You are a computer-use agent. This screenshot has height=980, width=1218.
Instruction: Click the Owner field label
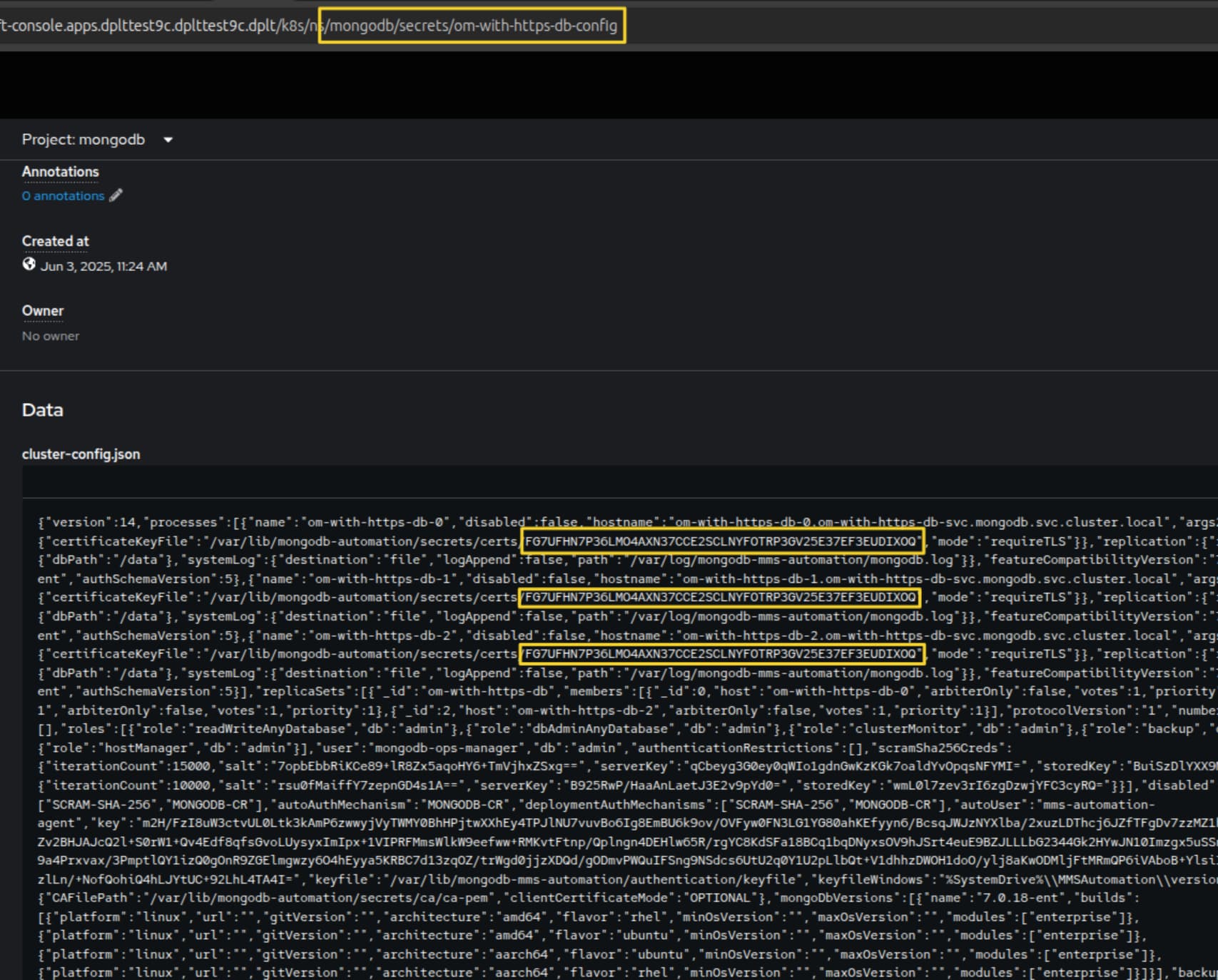(43, 311)
